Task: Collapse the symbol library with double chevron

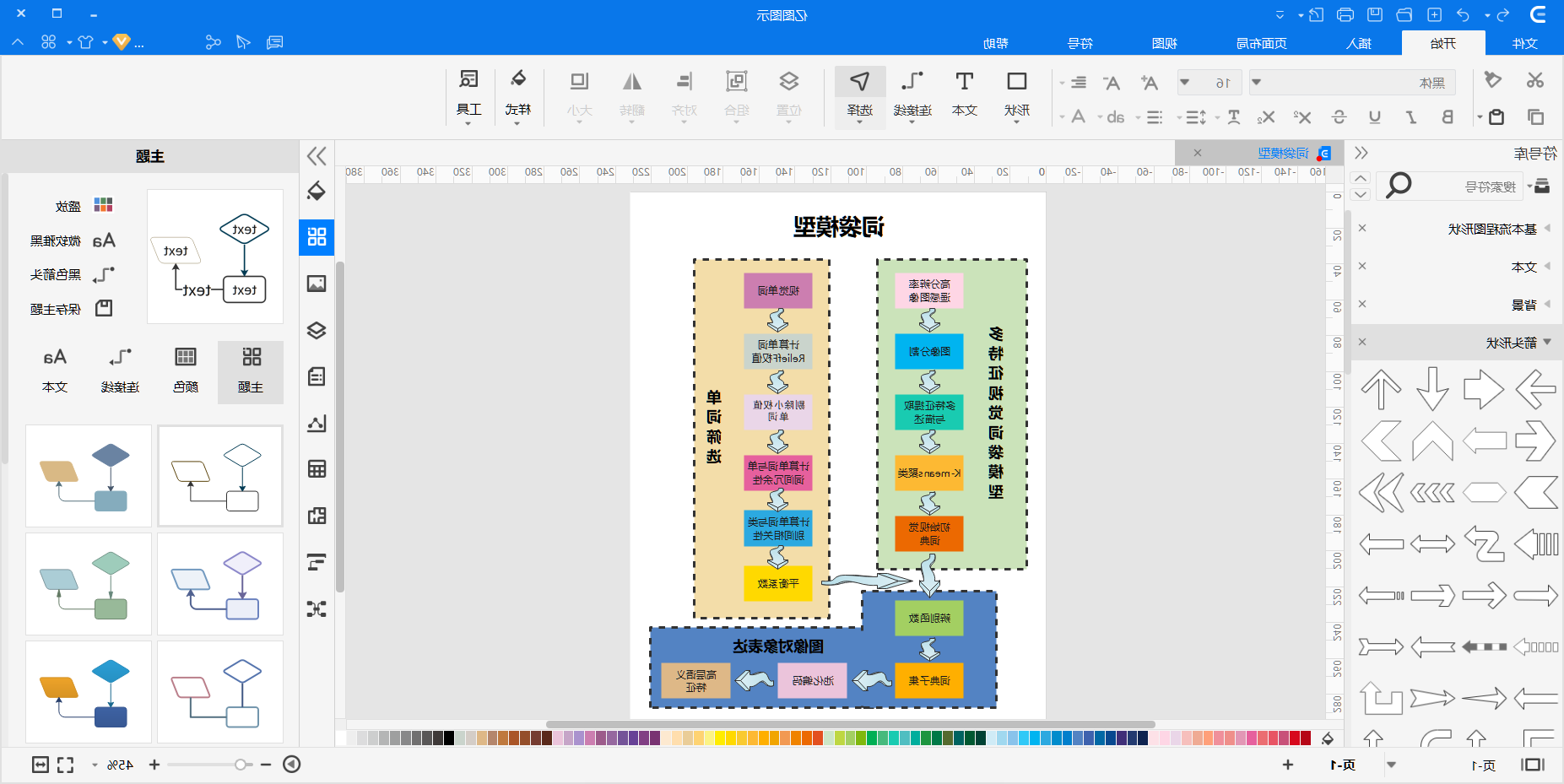Action: (1361, 153)
